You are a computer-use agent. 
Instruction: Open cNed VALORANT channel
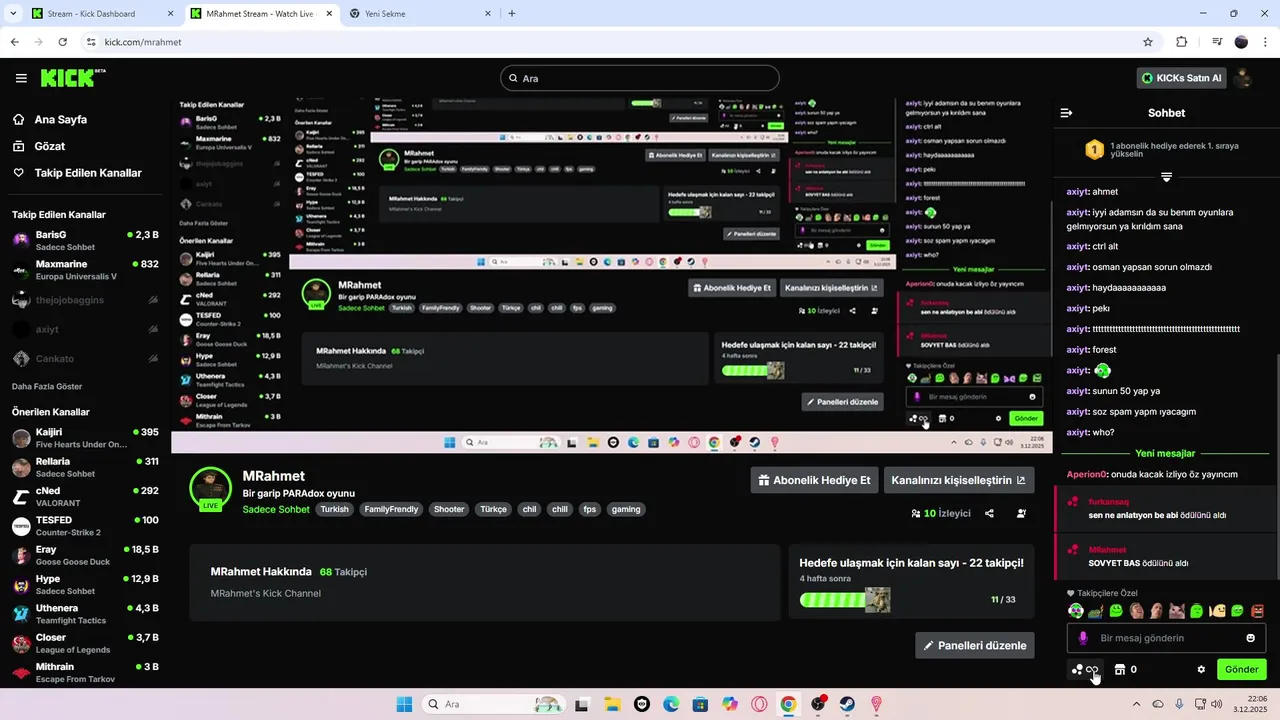pyautogui.click(x=85, y=497)
